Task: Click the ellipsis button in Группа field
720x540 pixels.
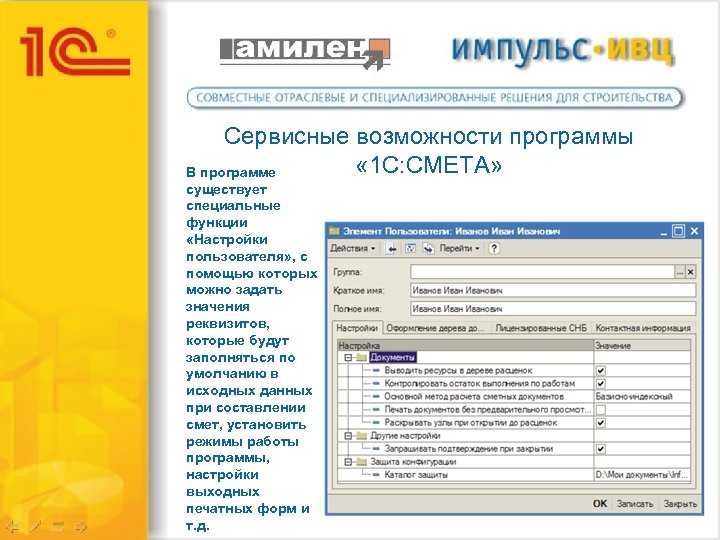Action: pyautogui.click(x=680, y=272)
